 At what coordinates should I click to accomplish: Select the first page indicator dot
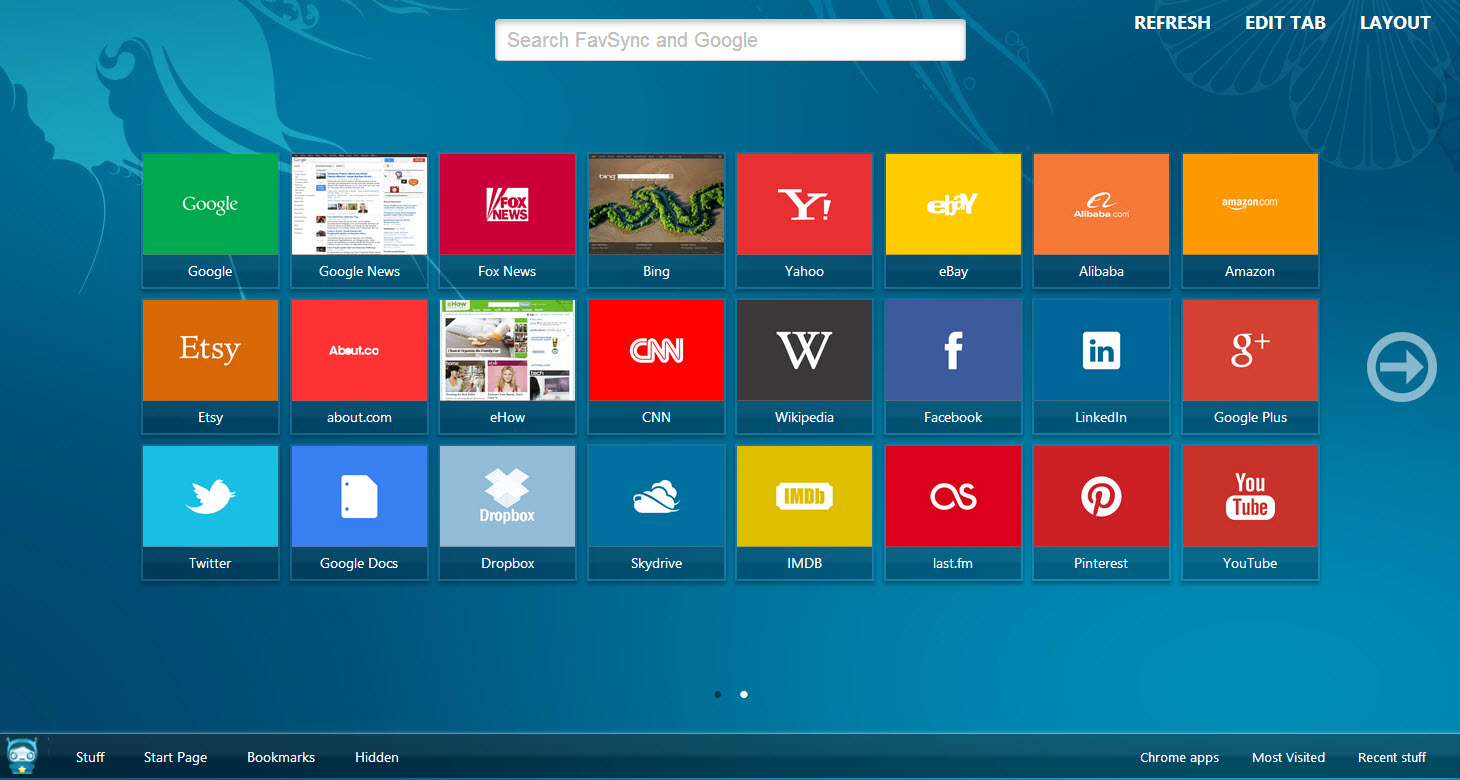(x=718, y=694)
